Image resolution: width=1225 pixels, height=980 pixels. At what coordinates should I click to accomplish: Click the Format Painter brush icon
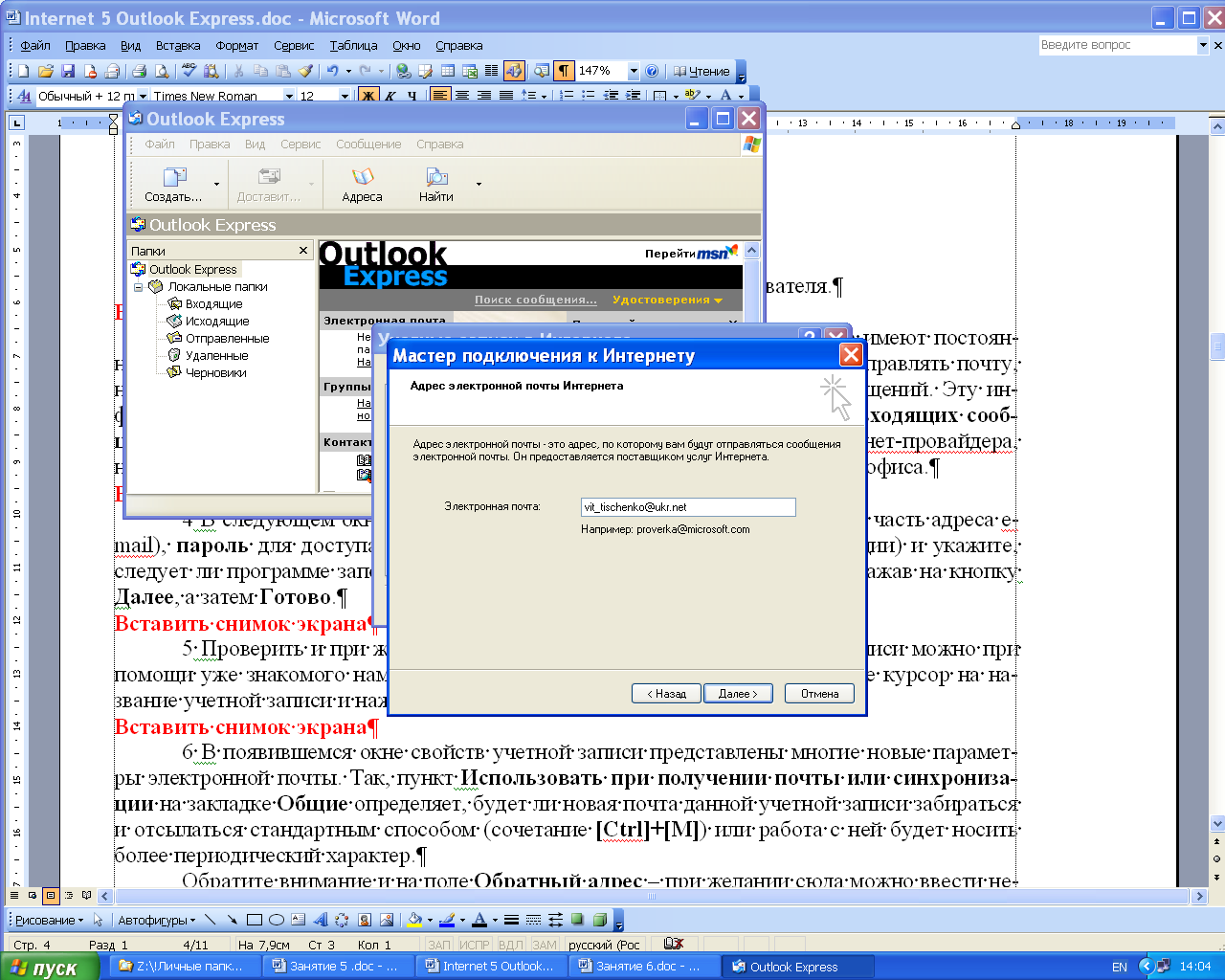click(305, 71)
